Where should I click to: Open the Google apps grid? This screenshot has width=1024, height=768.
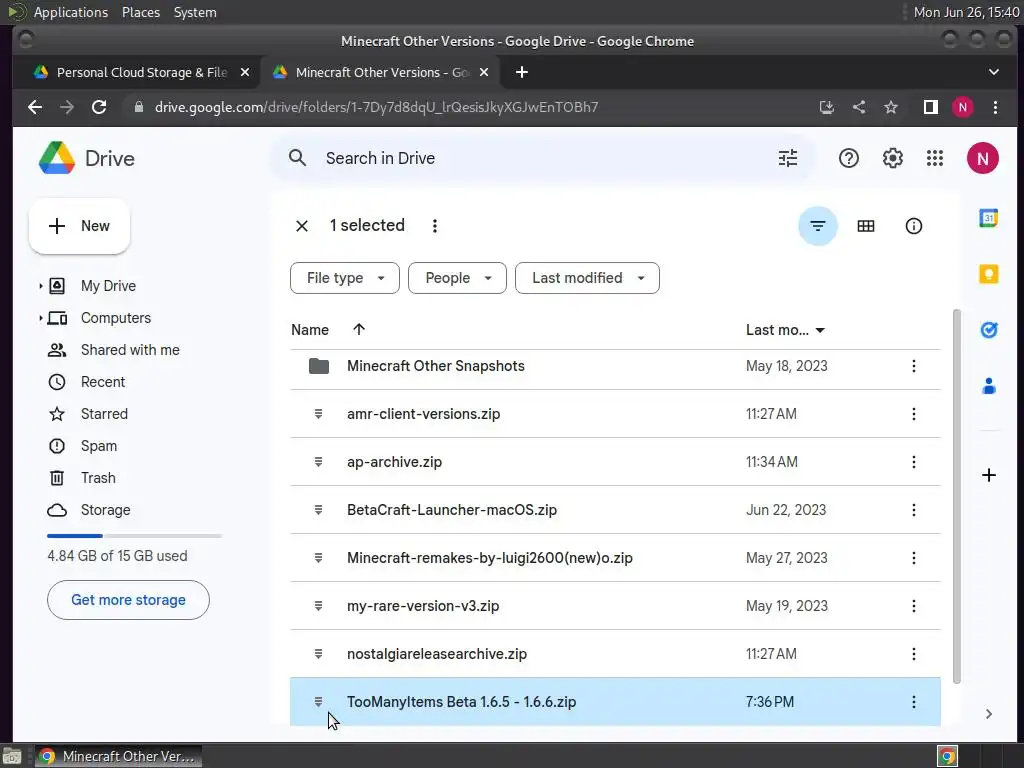935,158
